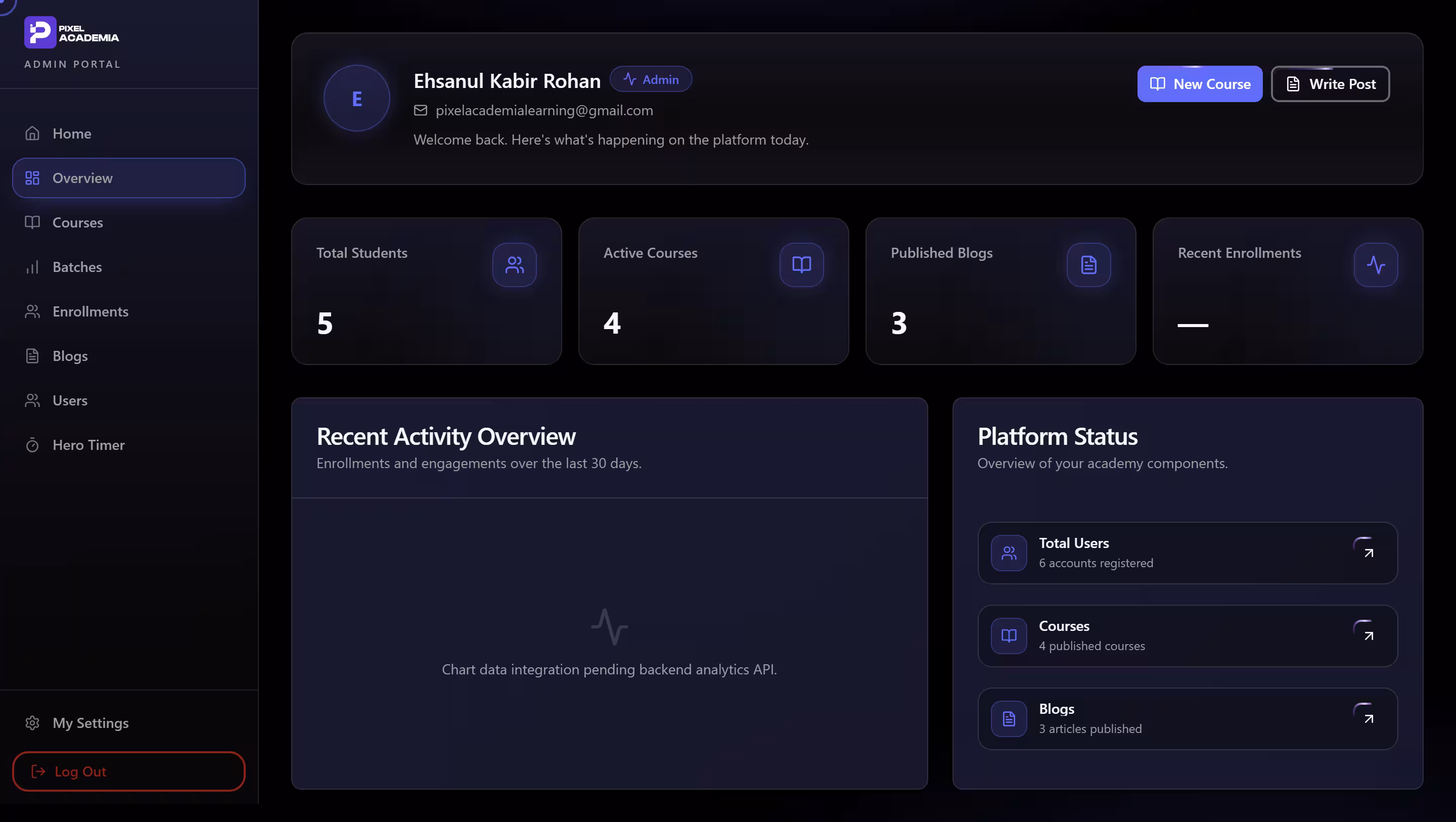The image size is (1456, 822).
Task: Click the Published Blogs document icon
Action: pos(1088,264)
